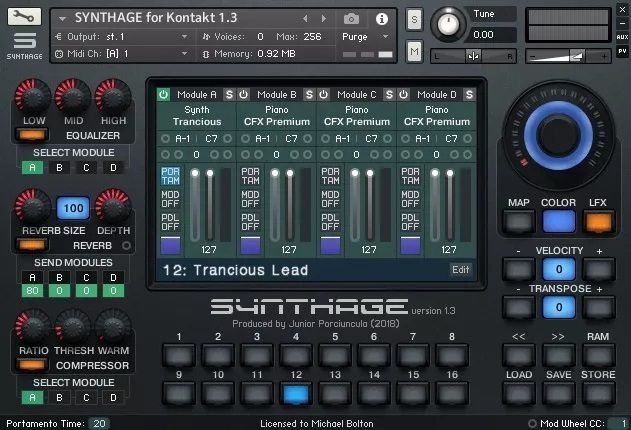Select preset slot 12
Screen dimensions: 631x430
[x=296, y=393]
